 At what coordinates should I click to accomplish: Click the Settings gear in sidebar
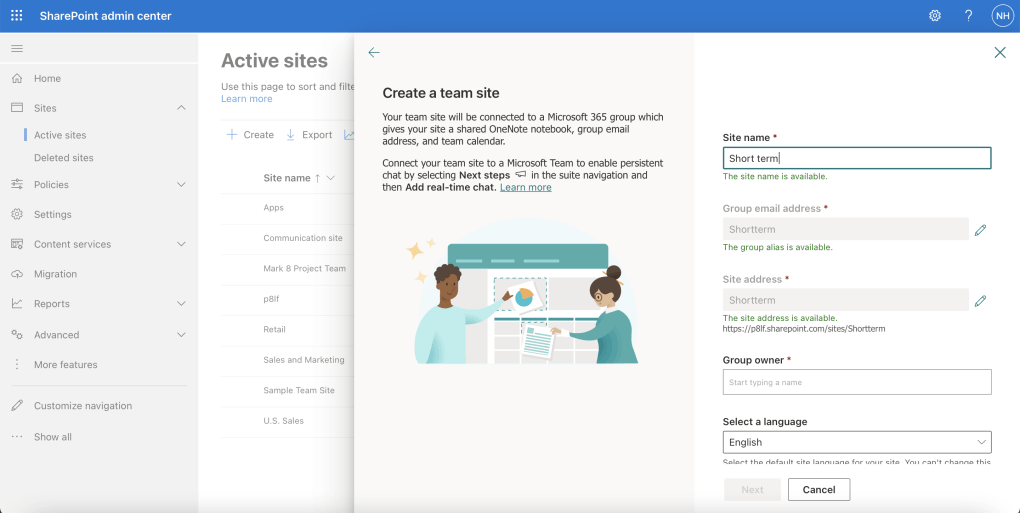[17, 214]
